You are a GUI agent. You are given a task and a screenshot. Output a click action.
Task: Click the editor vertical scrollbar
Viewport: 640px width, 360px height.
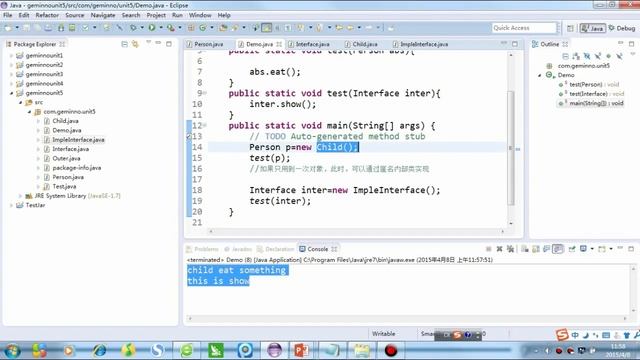tap(511, 148)
